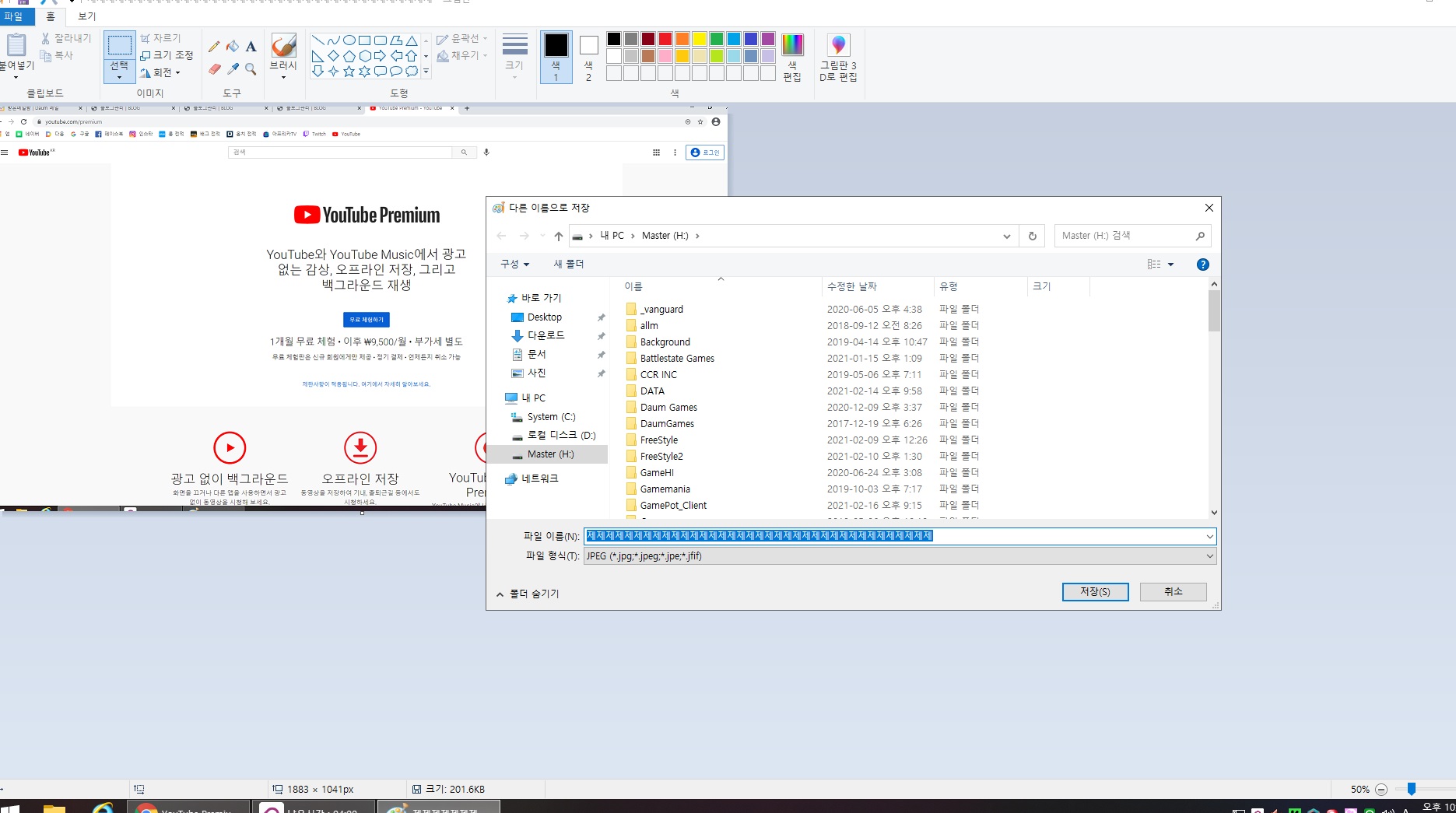The width and height of the screenshot is (1456, 813).
Task: Open the view options dropdown arrow
Action: [x=1170, y=265]
